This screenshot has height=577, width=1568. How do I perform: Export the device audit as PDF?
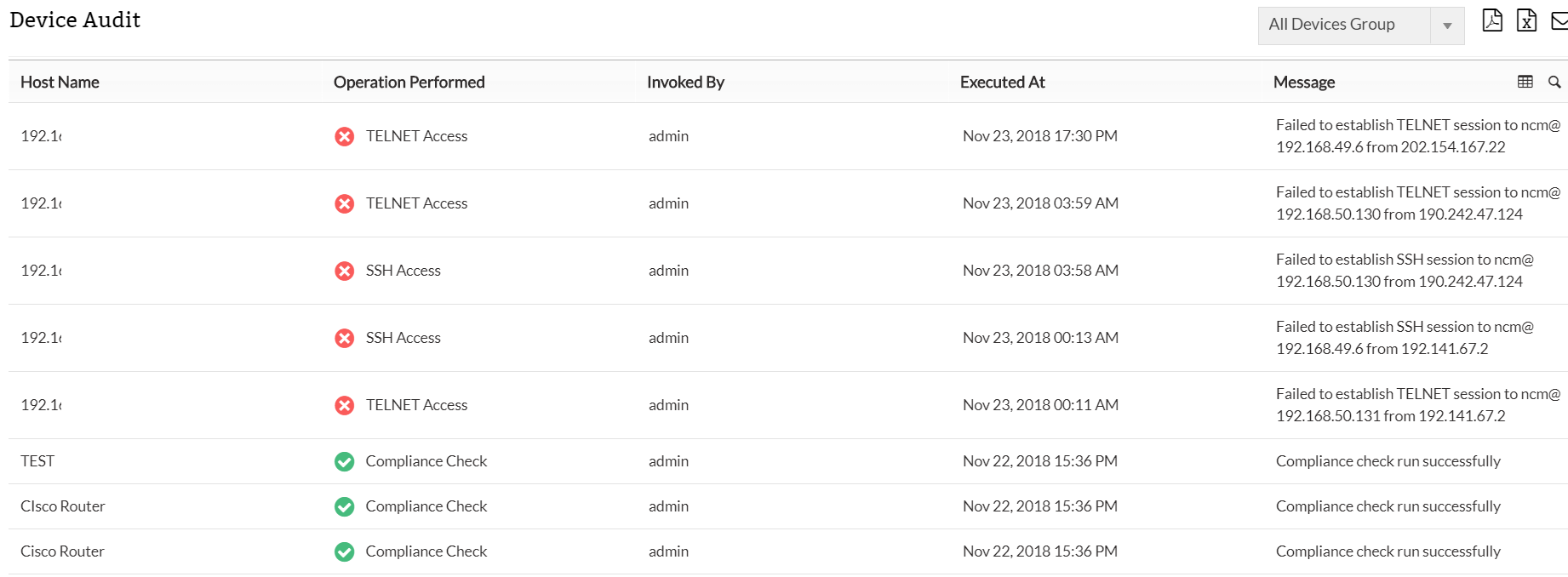tap(1492, 20)
